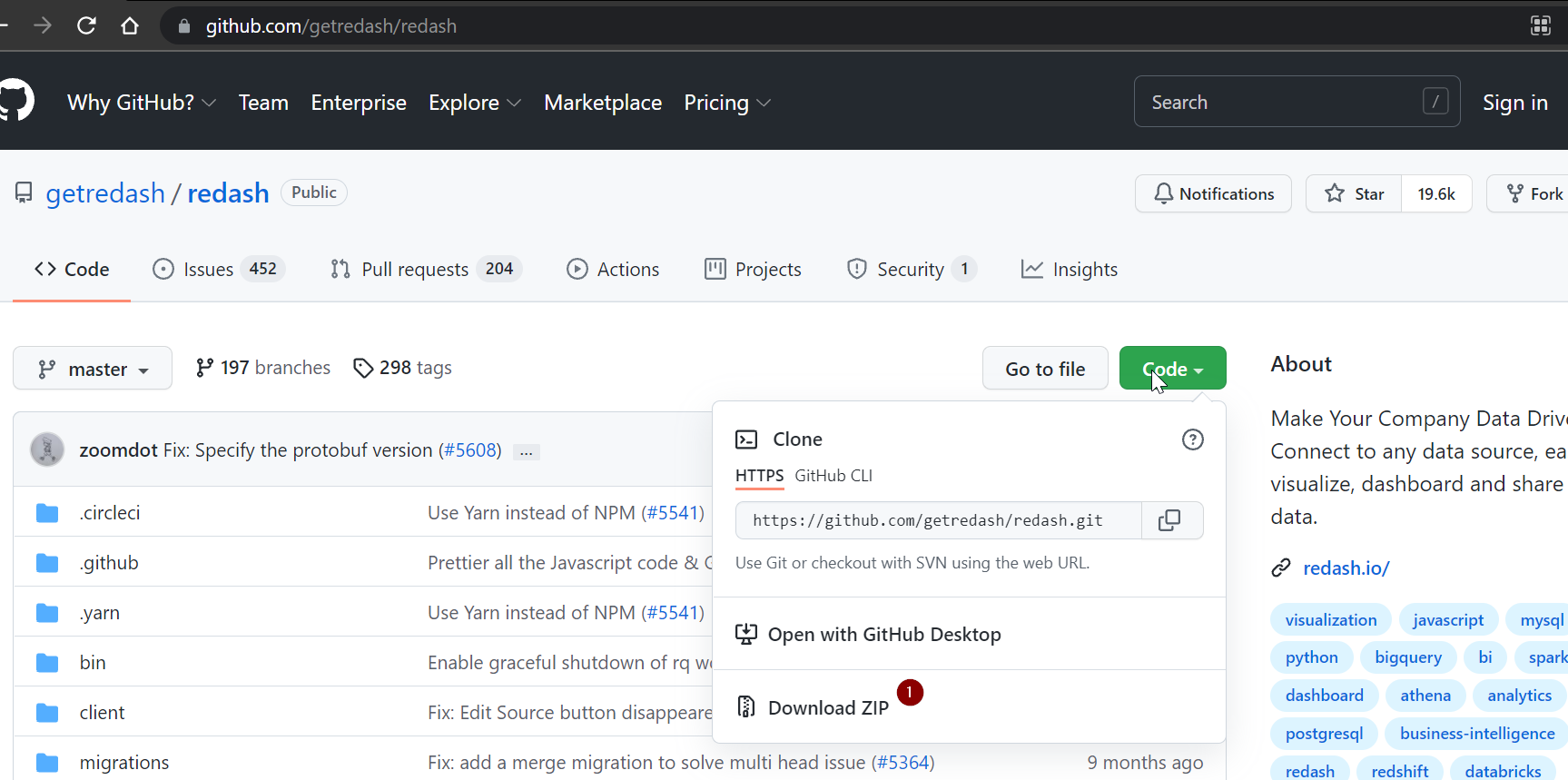
Task: Click the browser address bar URL
Action: 331,26
